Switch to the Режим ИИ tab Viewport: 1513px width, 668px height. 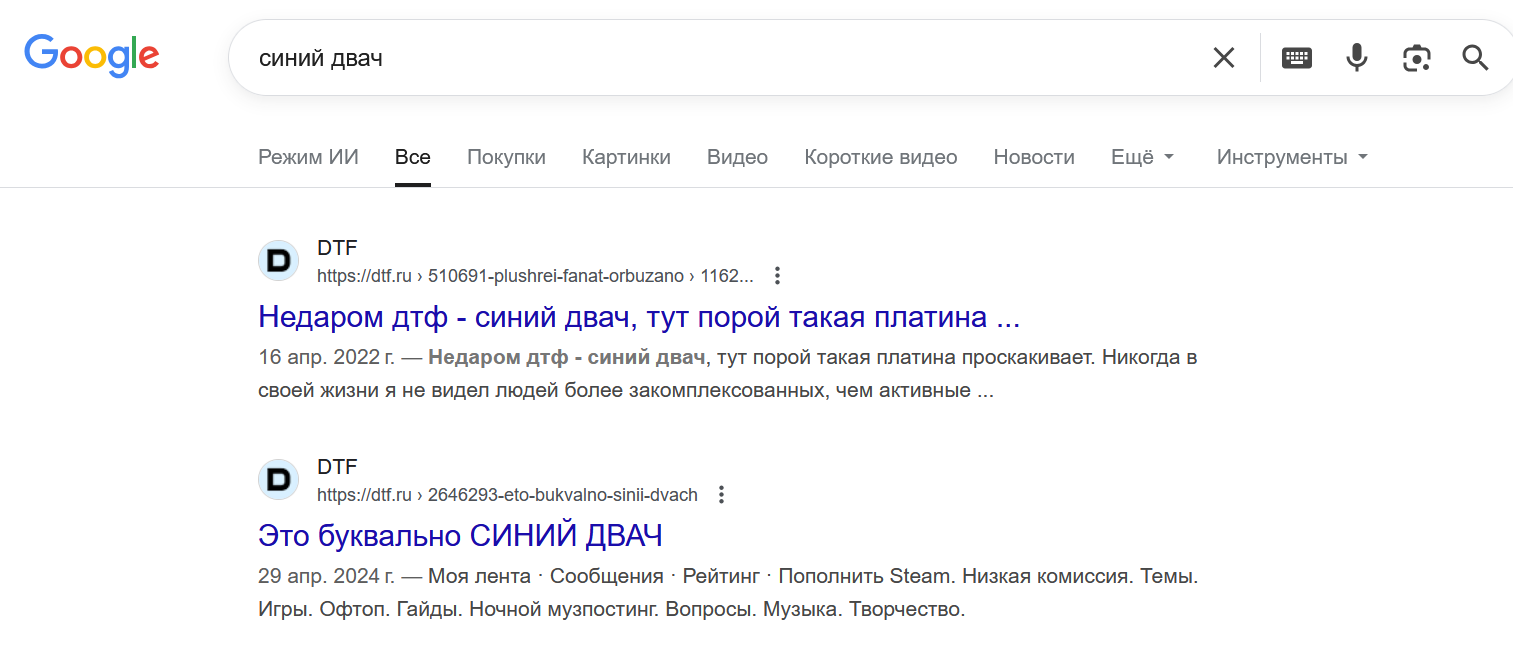coord(308,157)
